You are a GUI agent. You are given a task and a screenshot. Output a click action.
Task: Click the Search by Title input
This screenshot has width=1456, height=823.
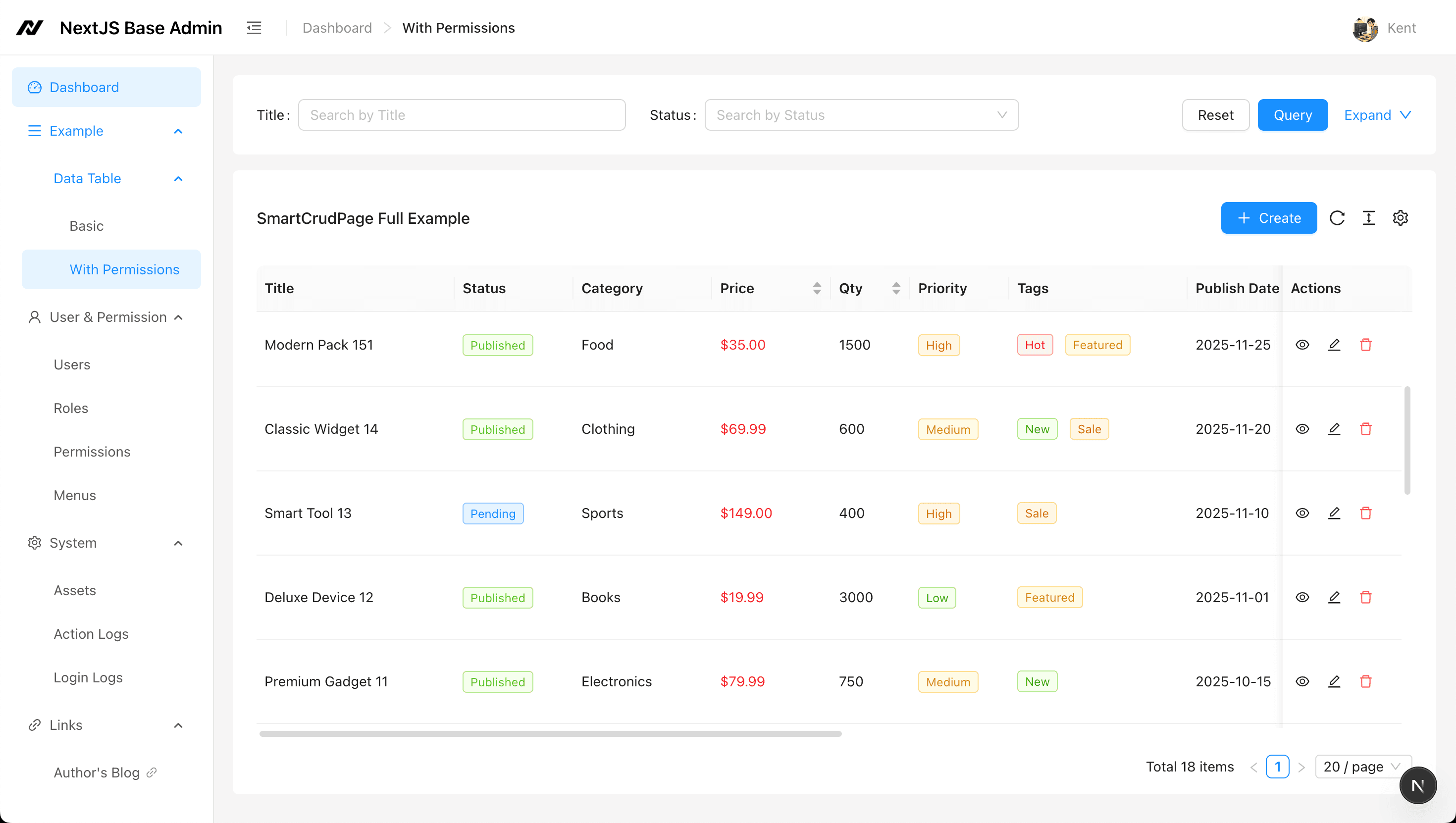tap(462, 115)
